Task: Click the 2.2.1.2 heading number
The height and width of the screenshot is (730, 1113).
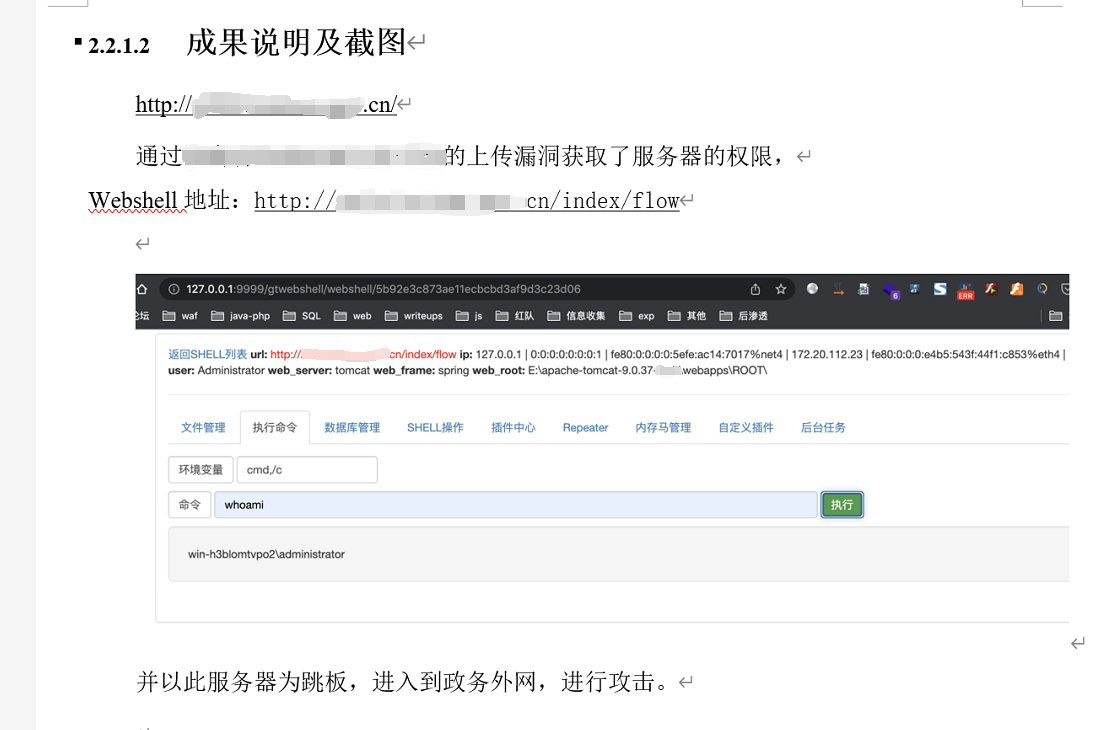Action: (x=119, y=46)
